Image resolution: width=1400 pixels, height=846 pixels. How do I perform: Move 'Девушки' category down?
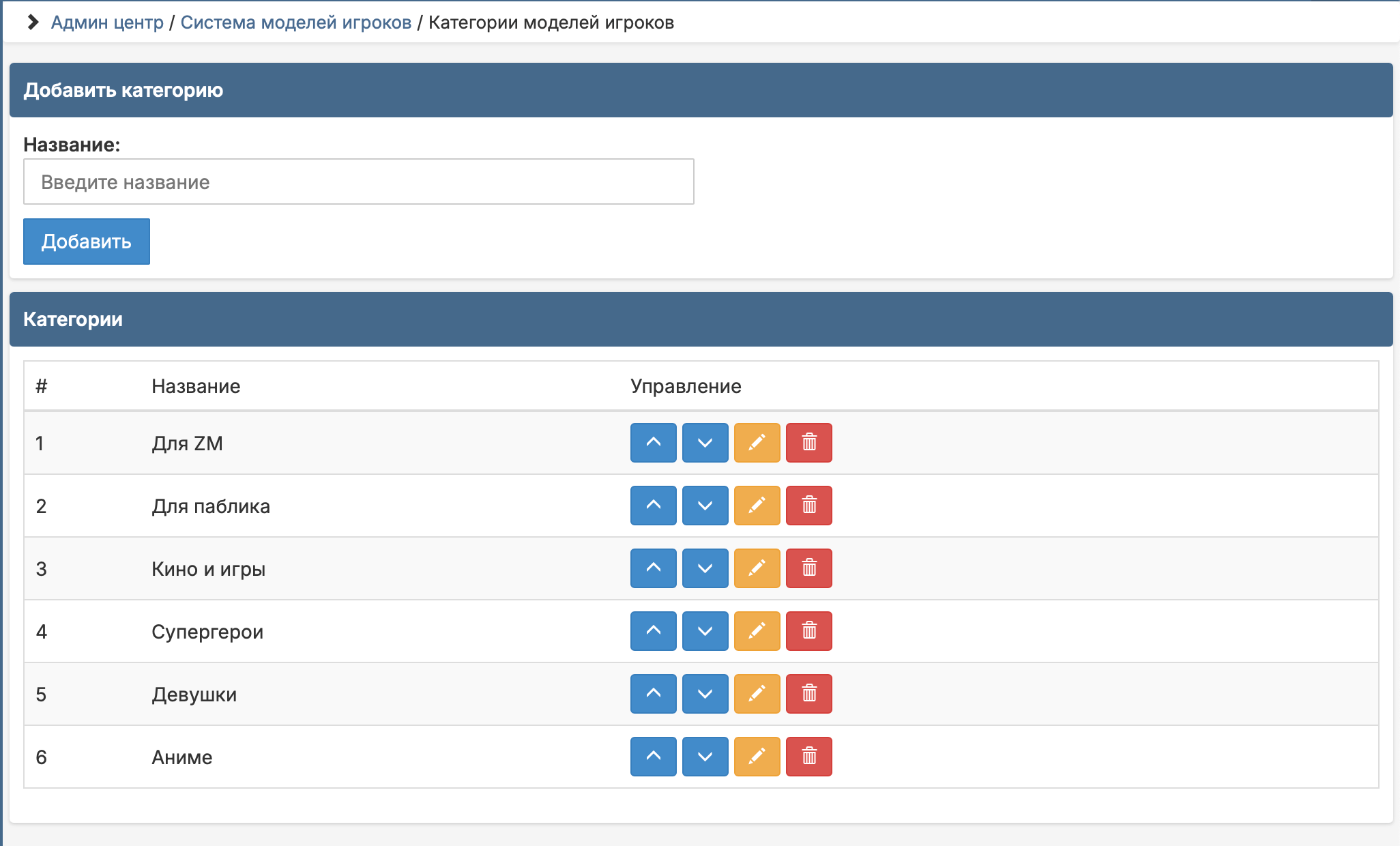point(705,694)
